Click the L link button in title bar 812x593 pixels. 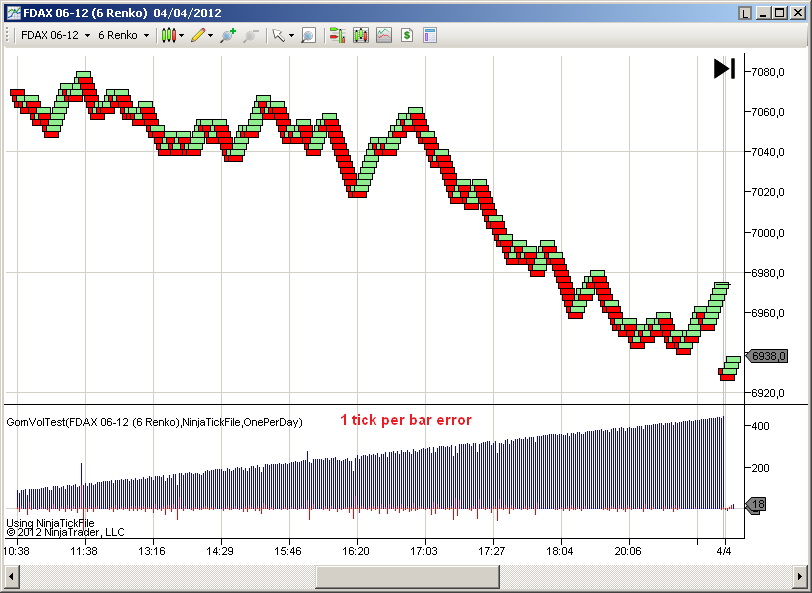(x=745, y=13)
